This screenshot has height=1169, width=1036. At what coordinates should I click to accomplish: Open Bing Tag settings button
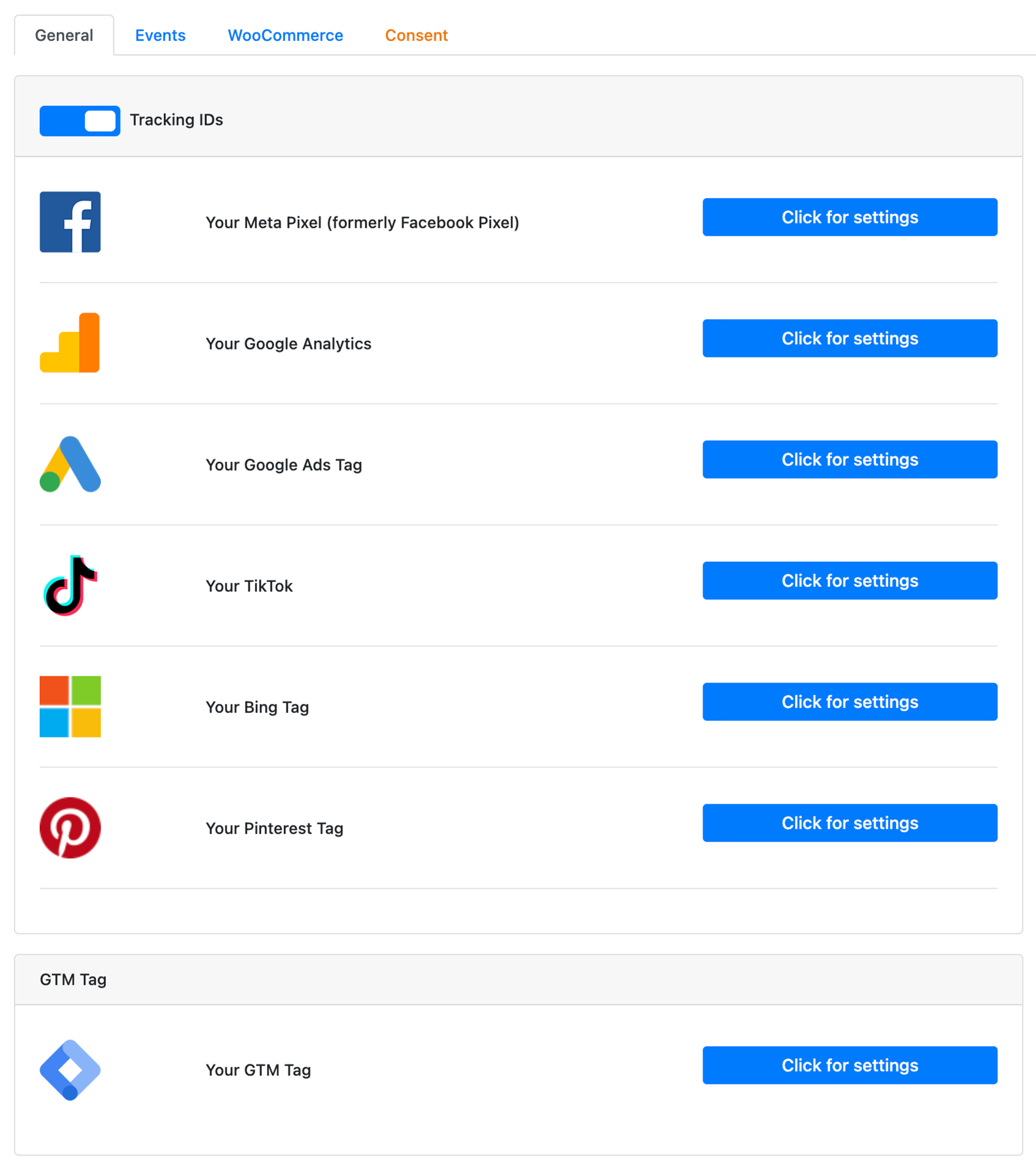849,702
